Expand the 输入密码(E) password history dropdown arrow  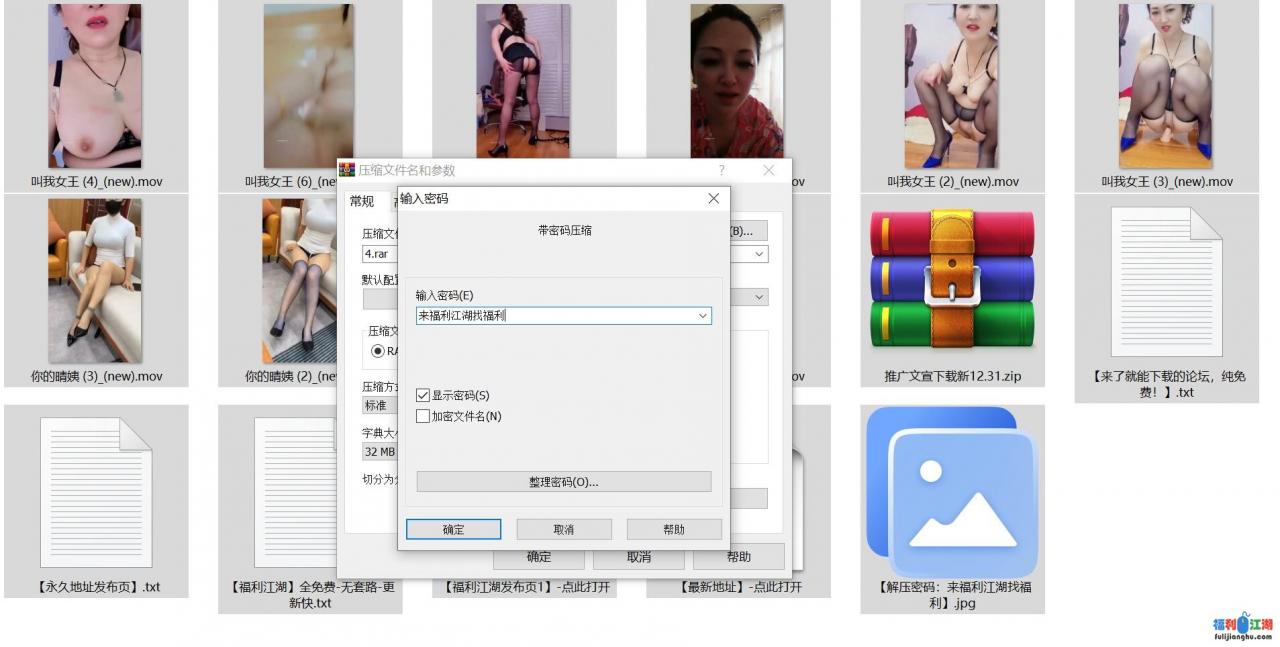click(703, 316)
